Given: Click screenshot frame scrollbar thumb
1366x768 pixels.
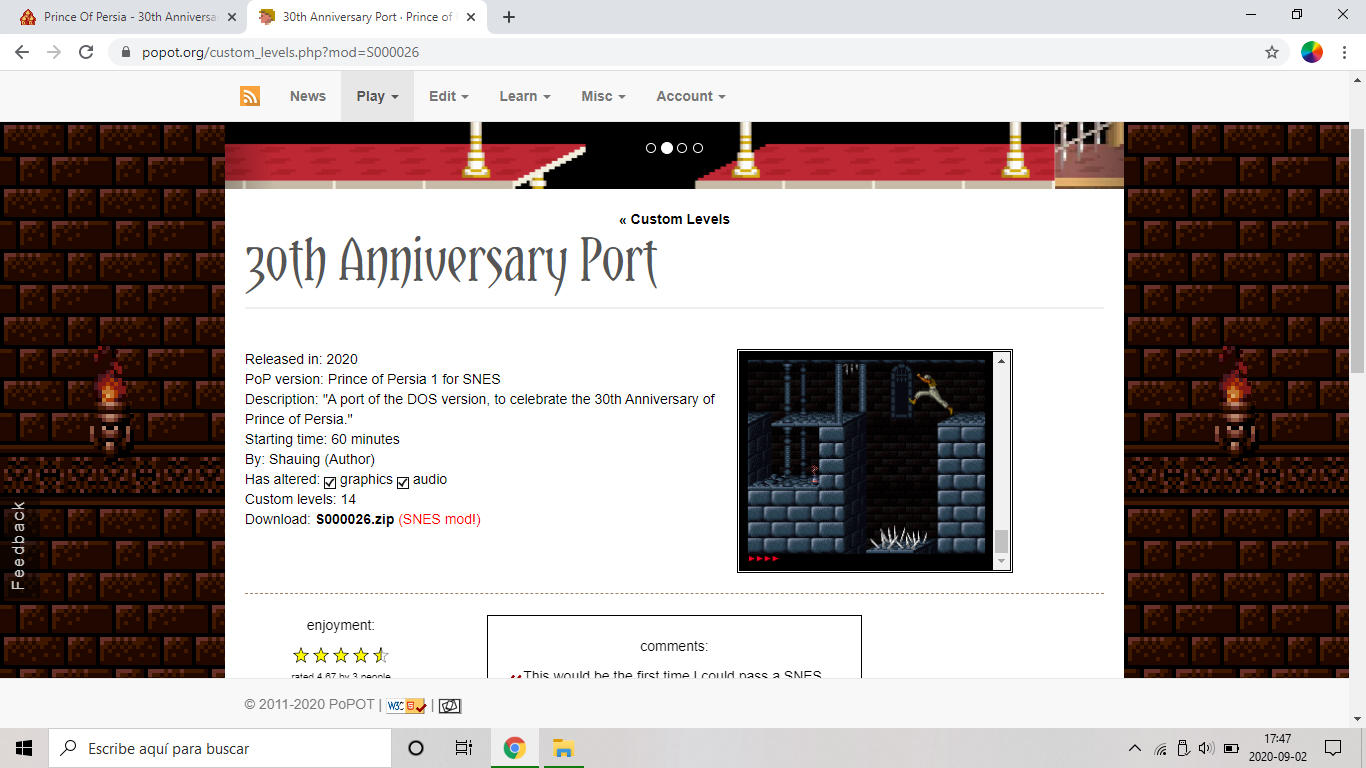Looking at the screenshot, I should (1001, 541).
